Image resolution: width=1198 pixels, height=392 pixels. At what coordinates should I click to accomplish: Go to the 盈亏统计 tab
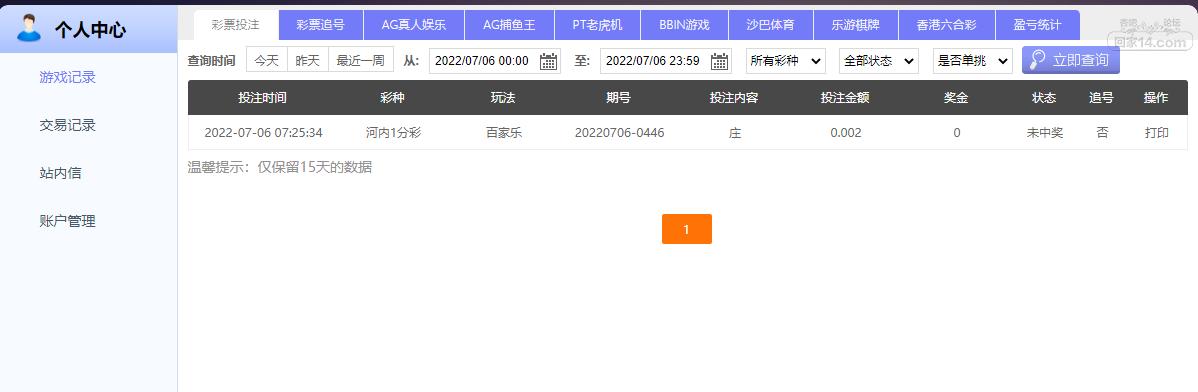pos(1038,24)
